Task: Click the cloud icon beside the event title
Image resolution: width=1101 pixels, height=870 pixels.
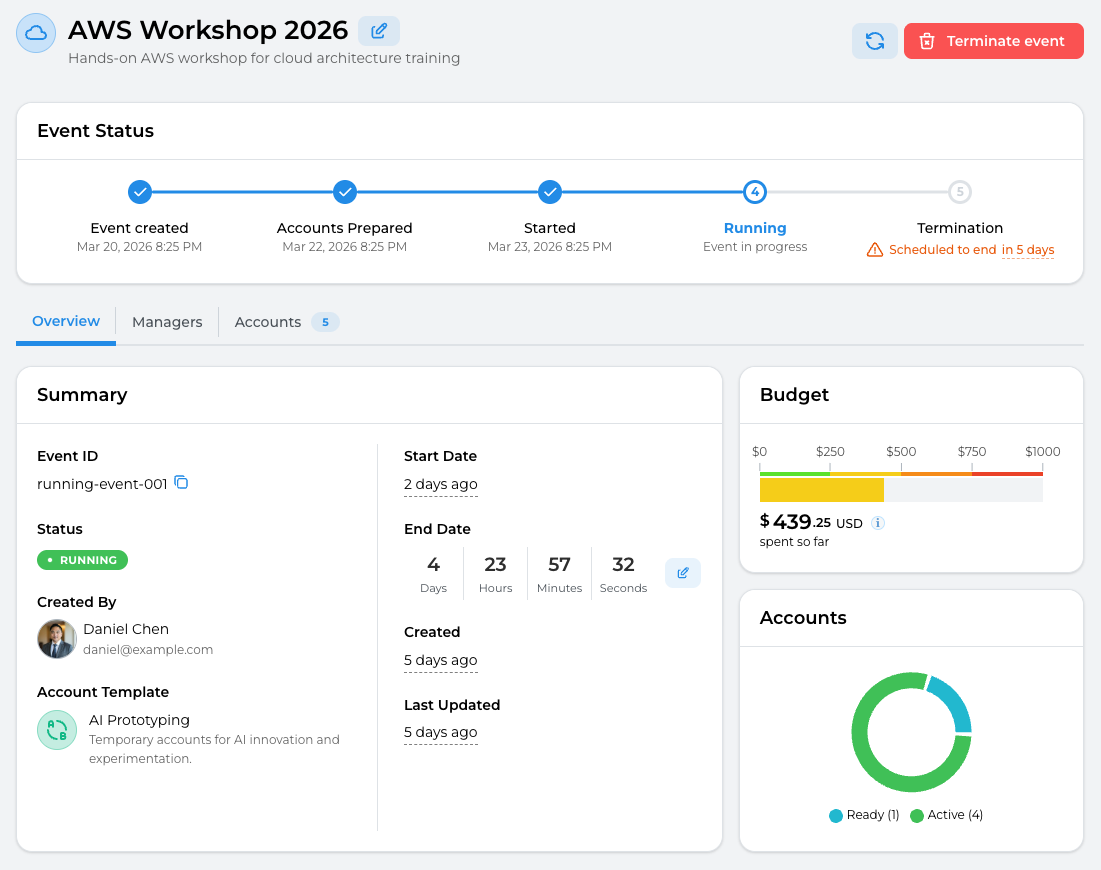Action: (x=36, y=33)
